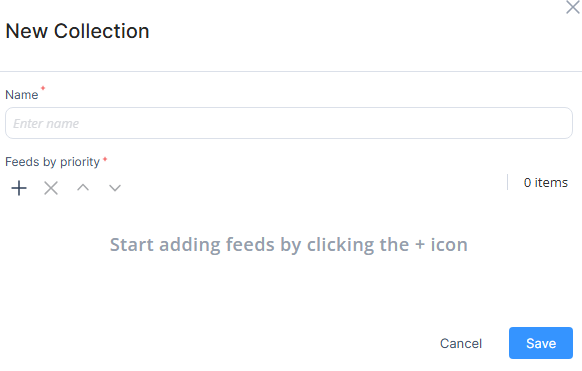Click the Start adding feeds empty-state message
This screenshot has width=582, height=371.
click(x=289, y=245)
